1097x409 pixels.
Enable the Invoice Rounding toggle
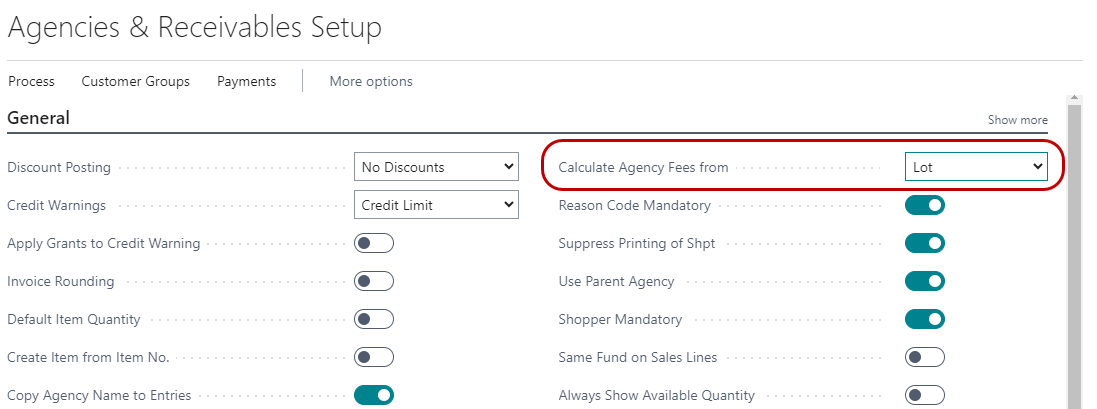click(374, 281)
